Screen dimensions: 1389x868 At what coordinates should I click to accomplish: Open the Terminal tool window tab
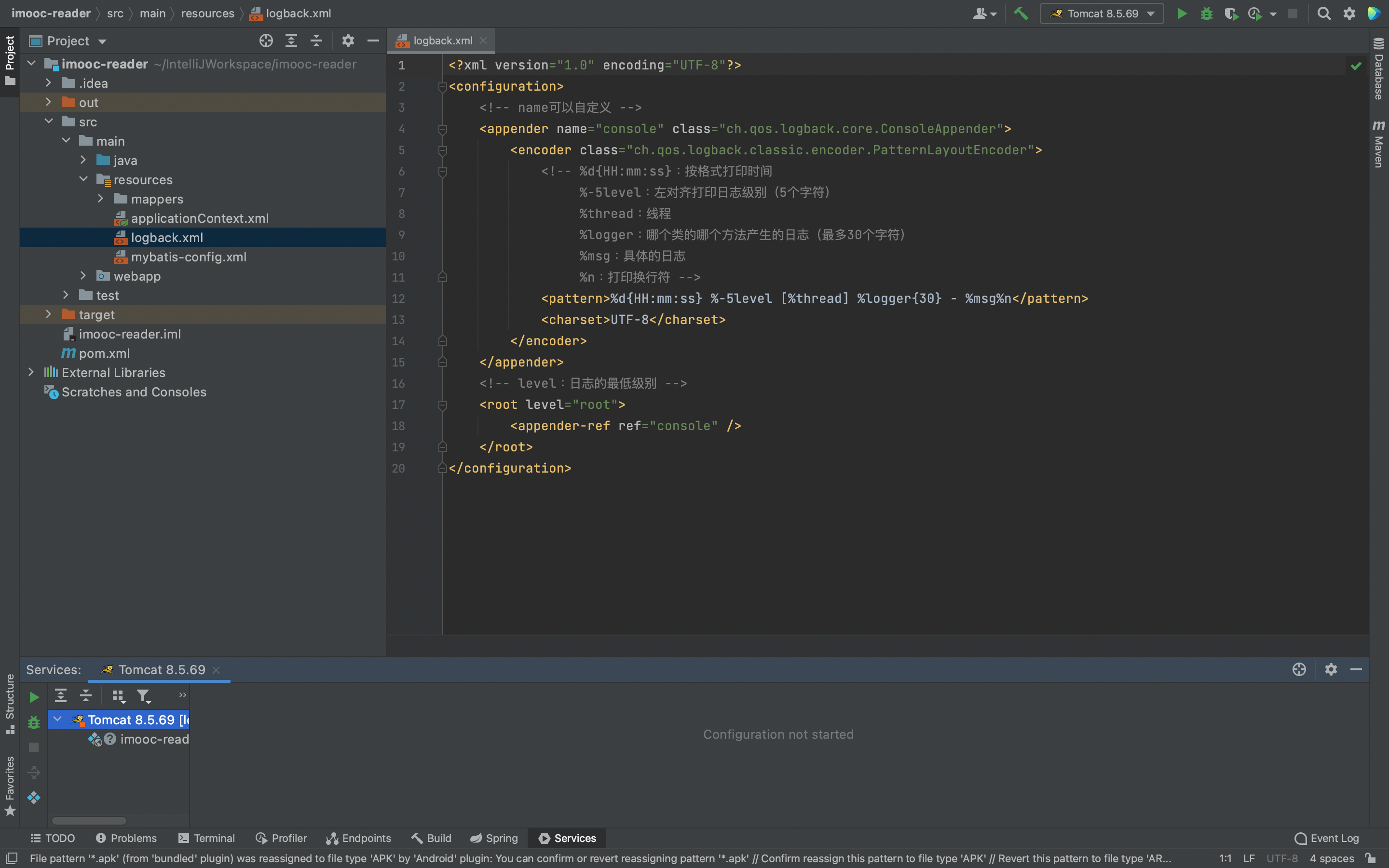pyautogui.click(x=206, y=838)
